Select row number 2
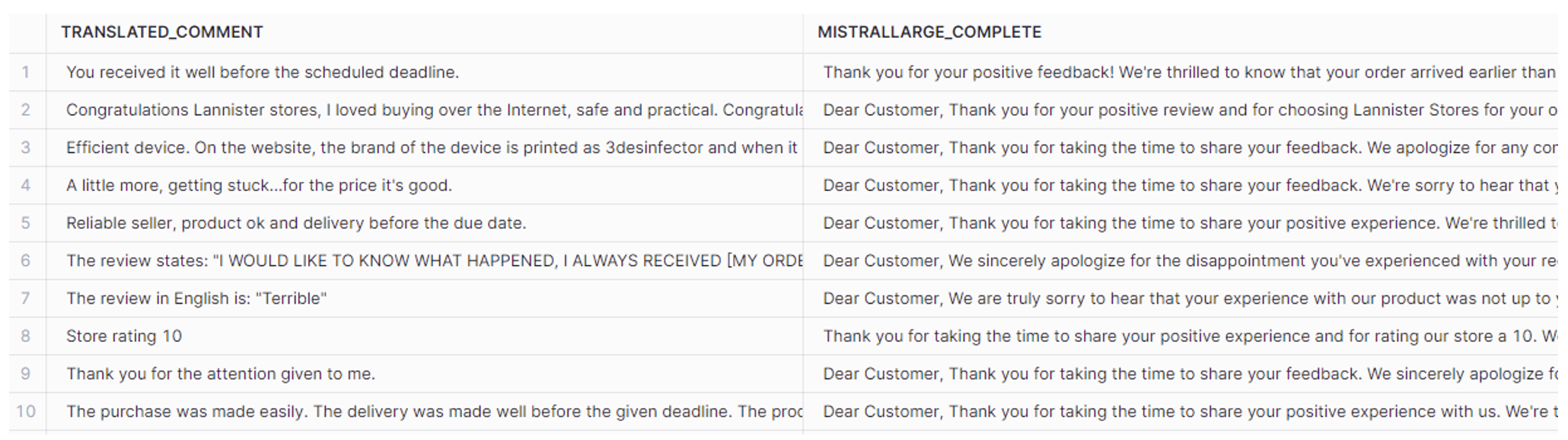Image resolution: width=1568 pixels, height=440 pixels. pyautogui.click(x=27, y=110)
